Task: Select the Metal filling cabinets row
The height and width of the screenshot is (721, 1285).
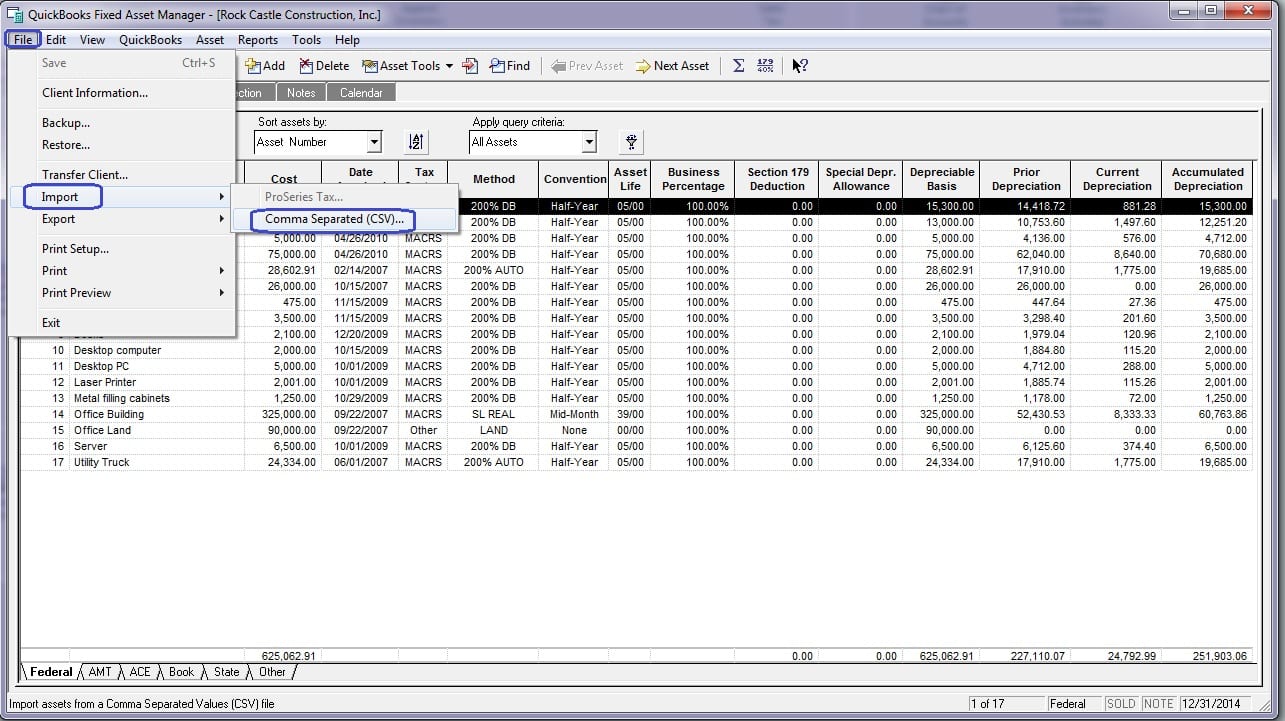Action: (637, 398)
